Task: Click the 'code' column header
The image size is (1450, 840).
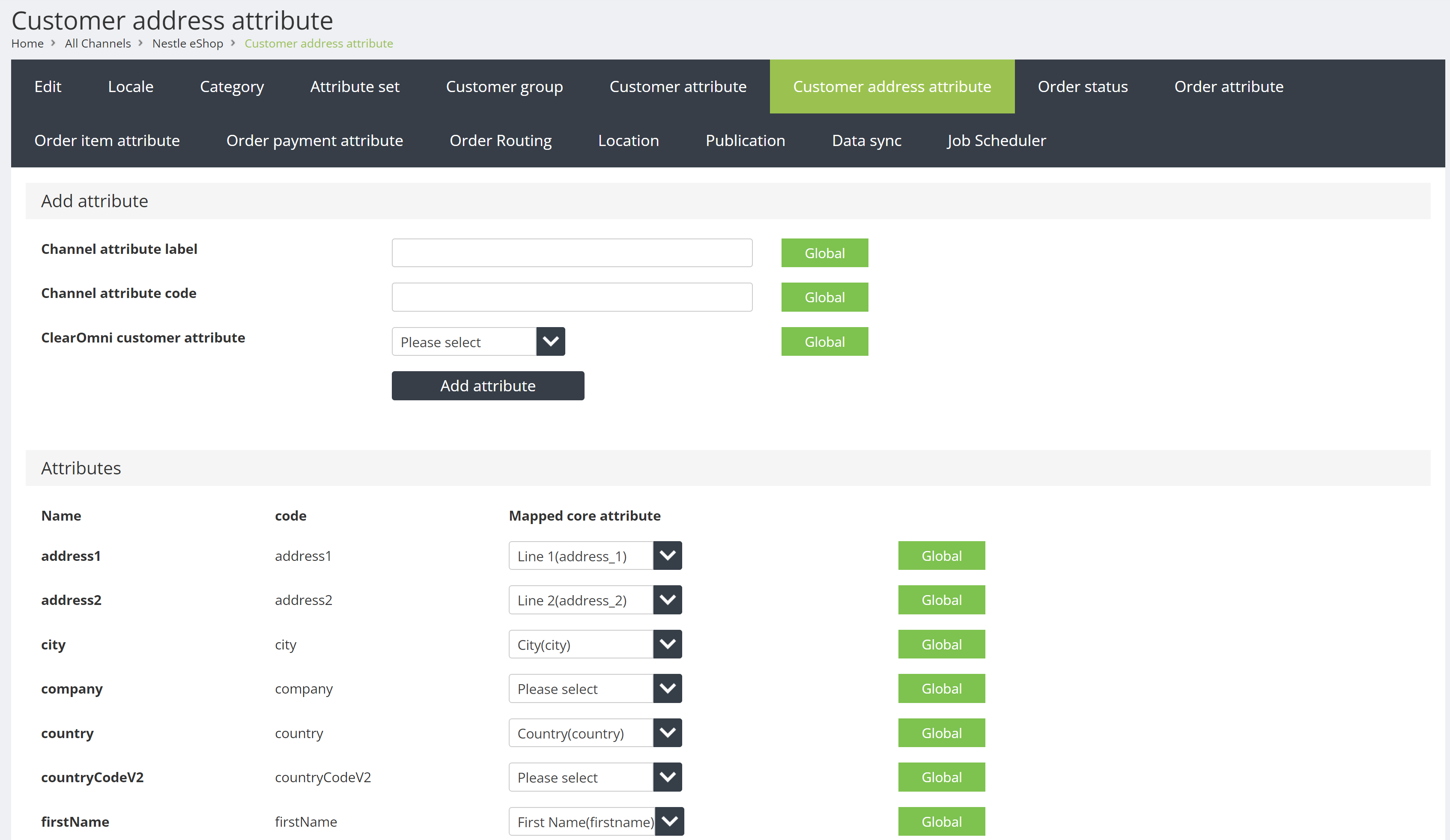Action: click(x=291, y=515)
